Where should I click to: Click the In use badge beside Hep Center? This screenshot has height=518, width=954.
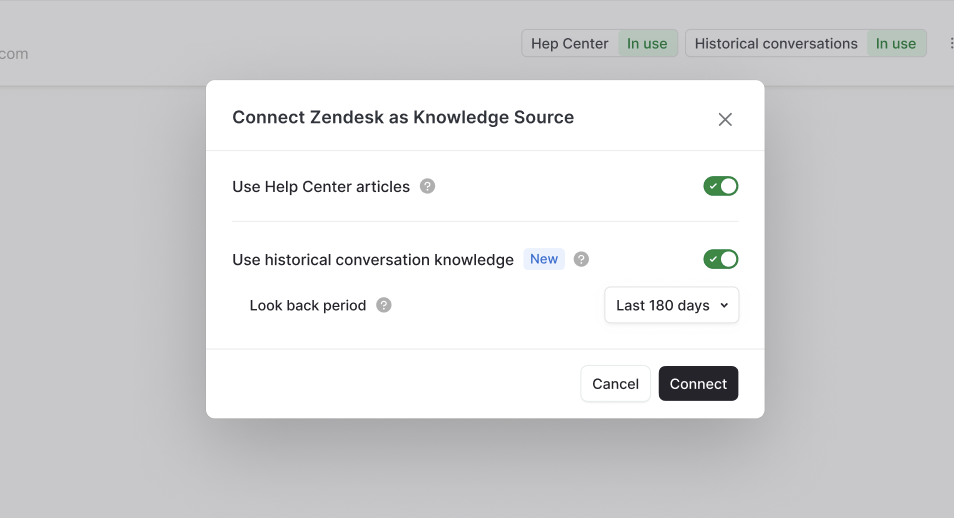(x=647, y=43)
